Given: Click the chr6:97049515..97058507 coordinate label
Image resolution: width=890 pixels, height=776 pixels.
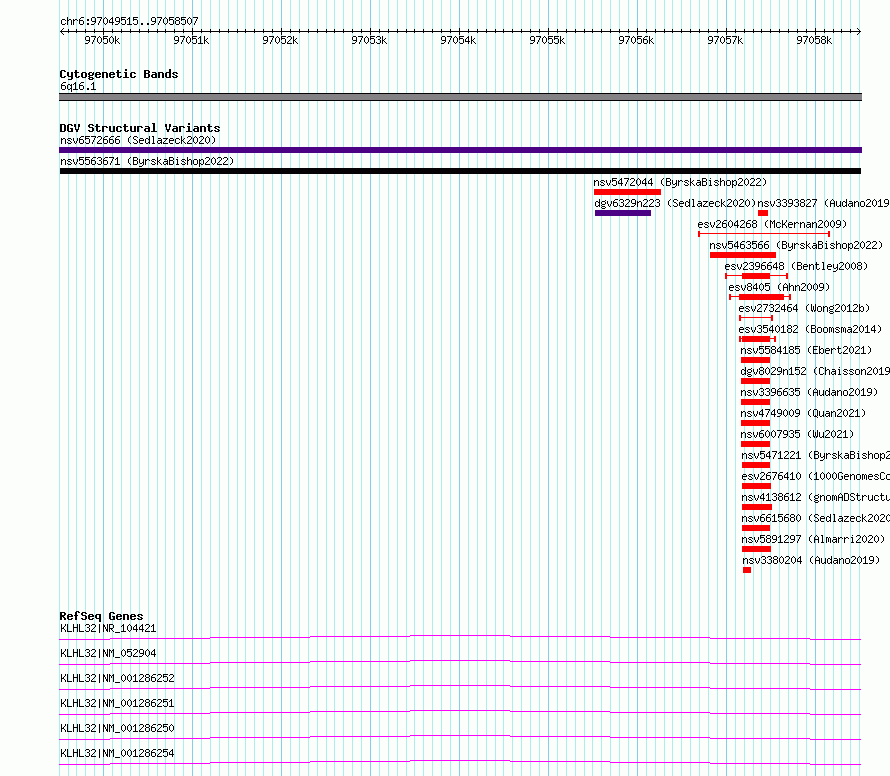Looking at the screenshot, I should click(x=129, y=21).
